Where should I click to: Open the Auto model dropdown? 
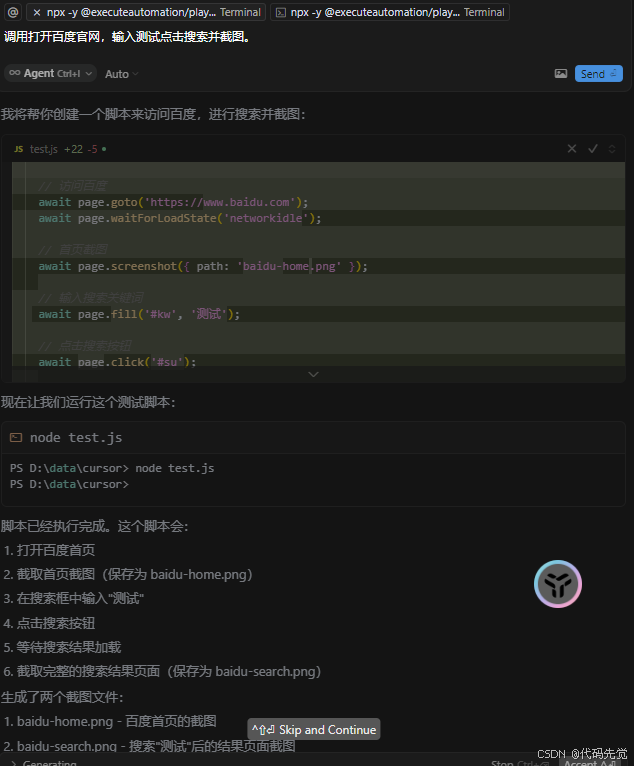click(122, 74)
